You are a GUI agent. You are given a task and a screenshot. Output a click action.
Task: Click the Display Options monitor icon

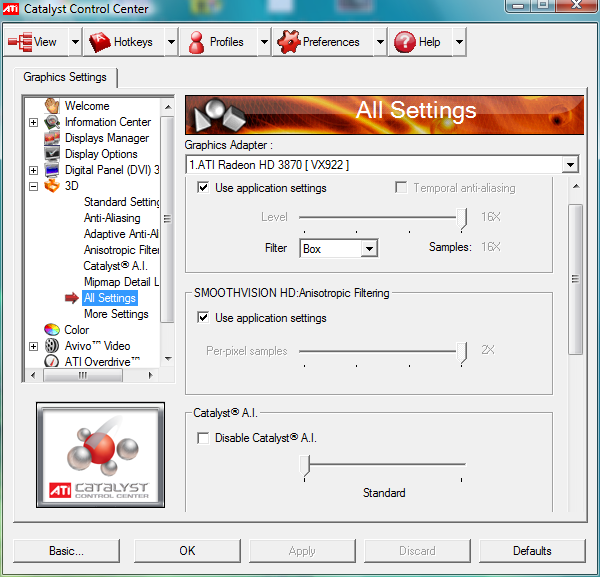click(x=52, y=154)
